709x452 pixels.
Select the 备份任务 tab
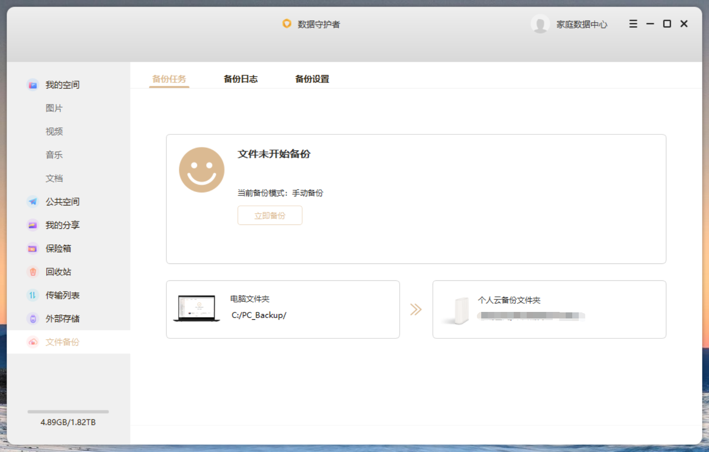(x=169, y=79)
